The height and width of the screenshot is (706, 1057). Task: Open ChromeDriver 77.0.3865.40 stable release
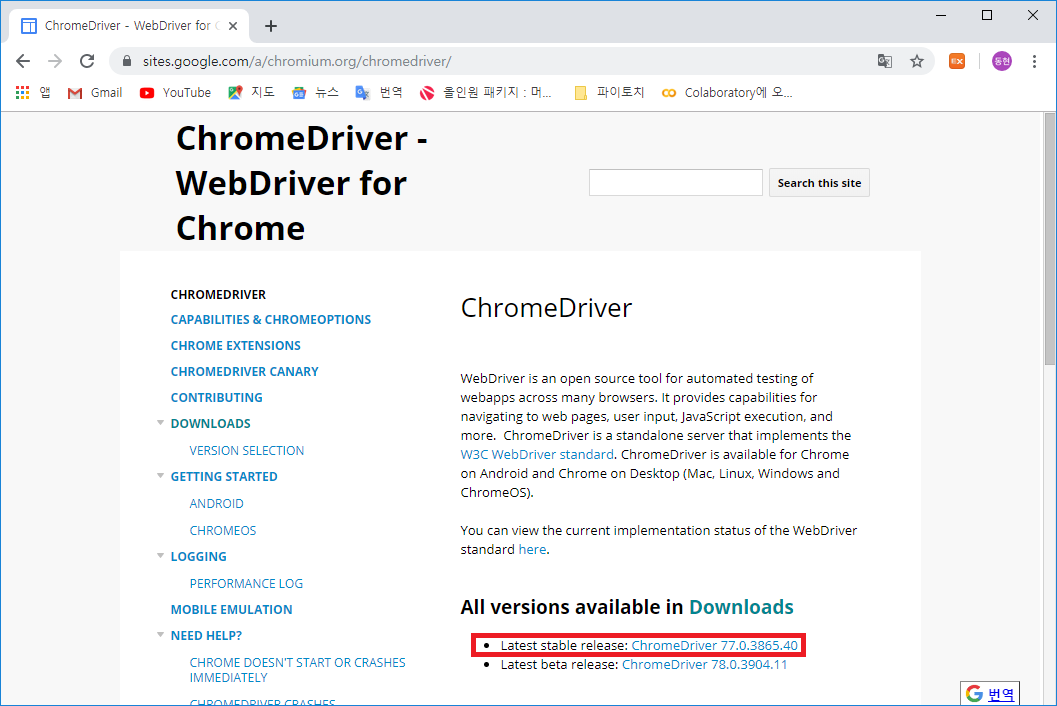[x=714, y=645]
